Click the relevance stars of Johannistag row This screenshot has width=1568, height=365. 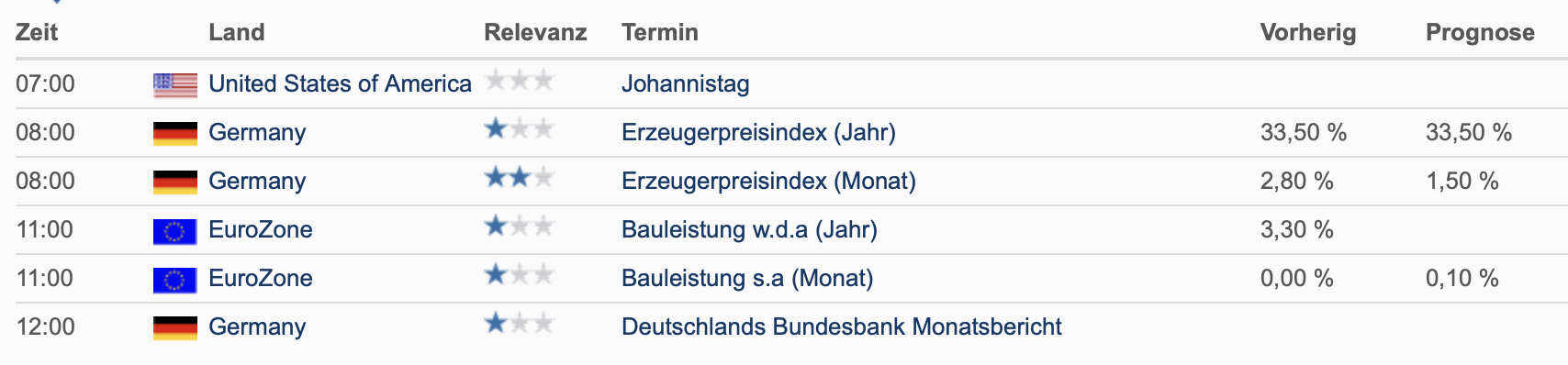(x=520, y=81)
